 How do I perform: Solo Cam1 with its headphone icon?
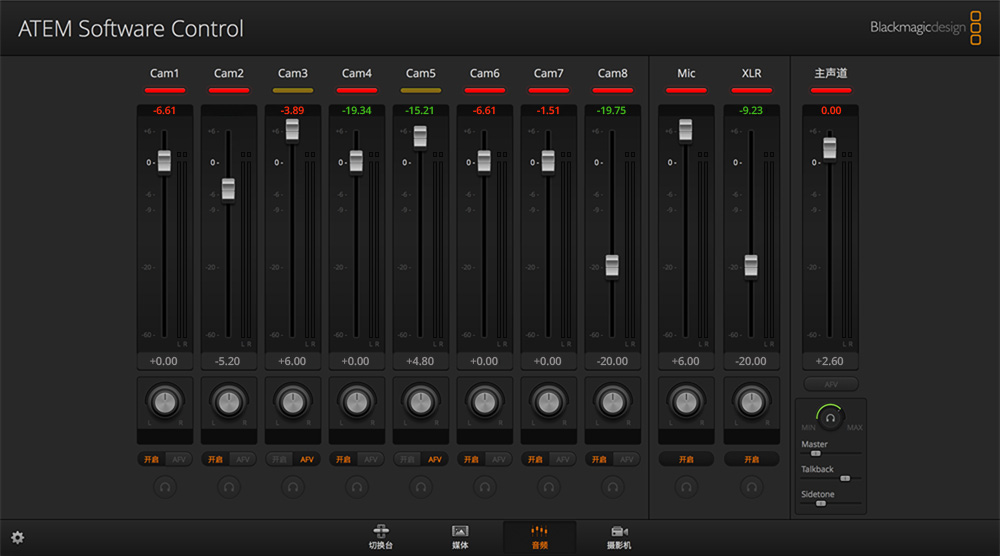[x=165, y=487]
